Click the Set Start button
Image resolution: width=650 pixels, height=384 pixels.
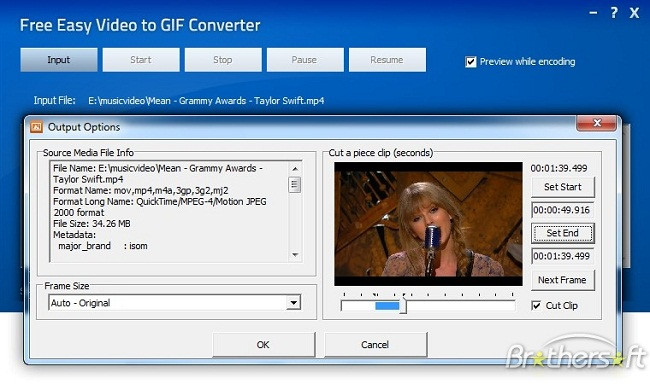point(563,187)
